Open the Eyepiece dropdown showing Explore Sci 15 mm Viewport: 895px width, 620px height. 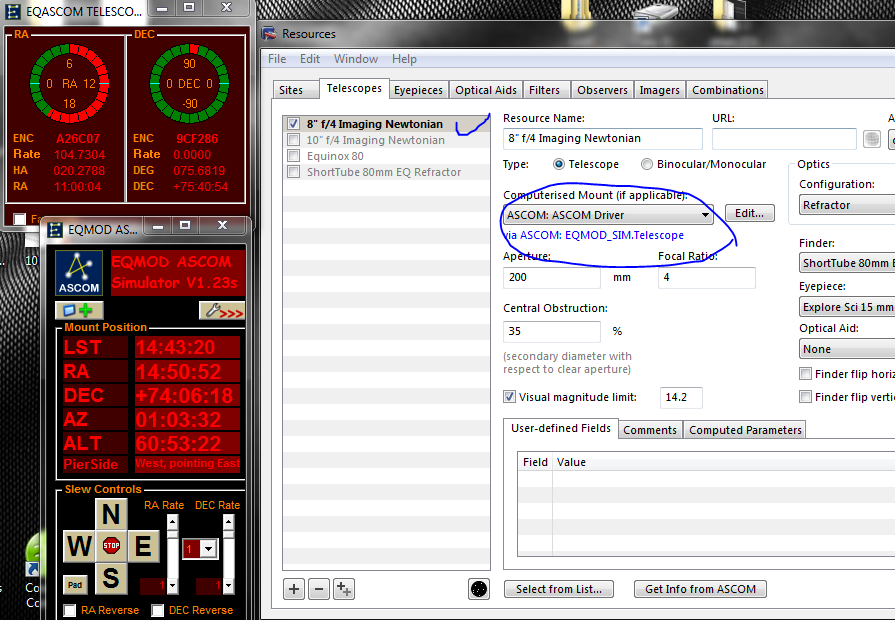847,307
